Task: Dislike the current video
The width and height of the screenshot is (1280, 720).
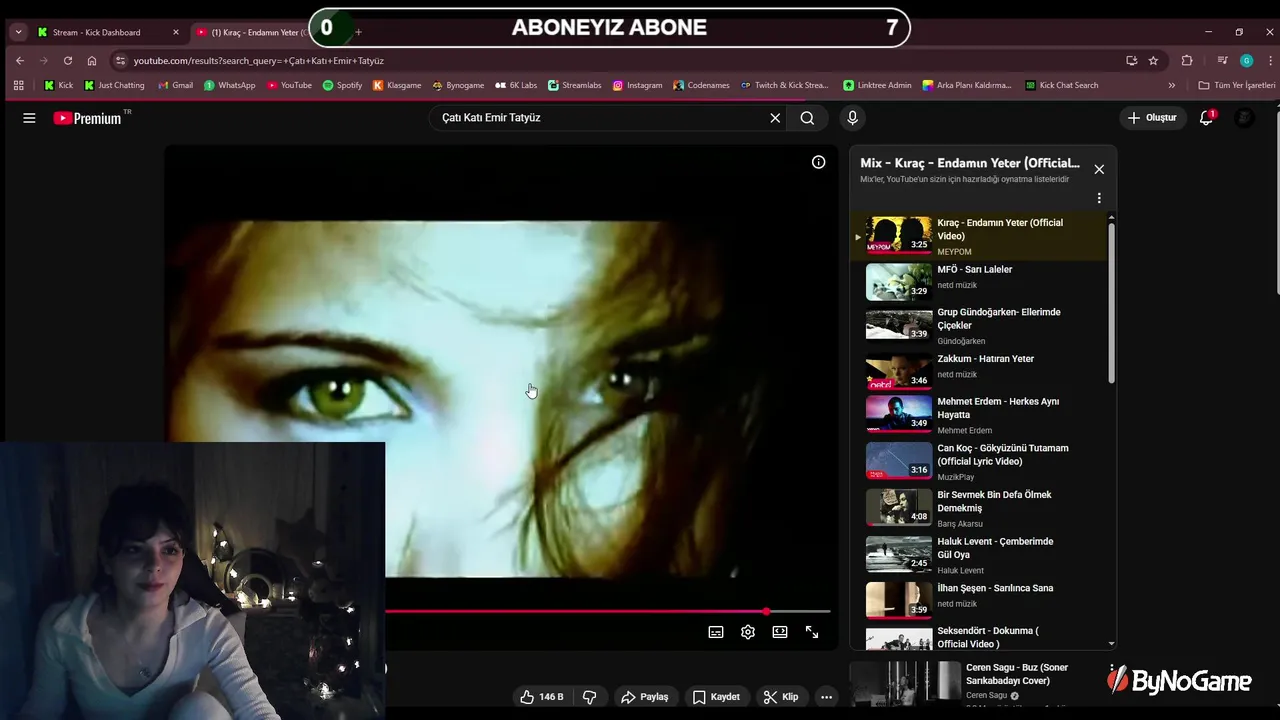Action: tap(590, 697)
